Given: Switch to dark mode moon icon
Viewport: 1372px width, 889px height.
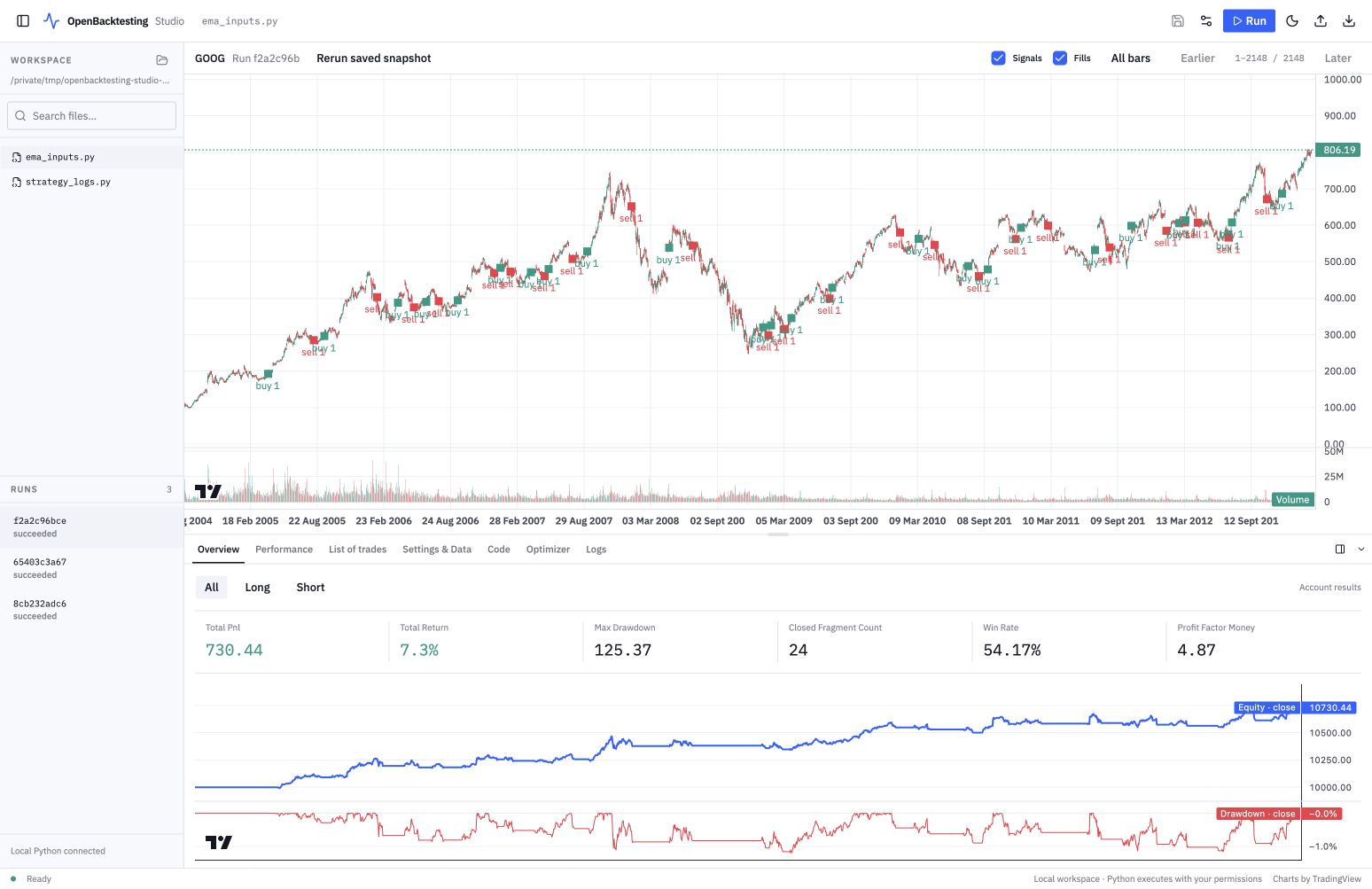Looking at the screenshot, I should tap(1292, 21).
